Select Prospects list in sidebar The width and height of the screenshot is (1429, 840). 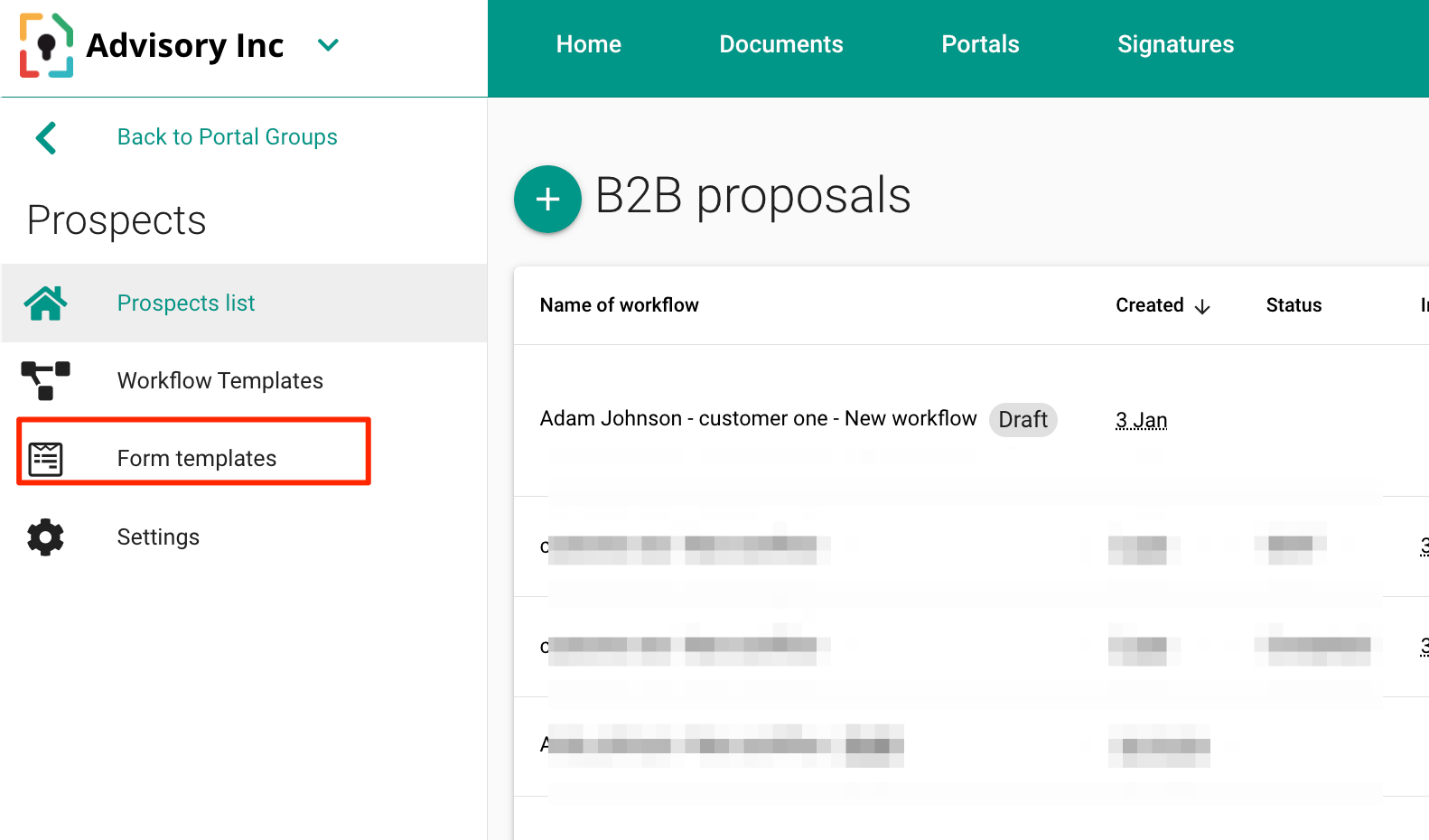click(x=186, y=303)
